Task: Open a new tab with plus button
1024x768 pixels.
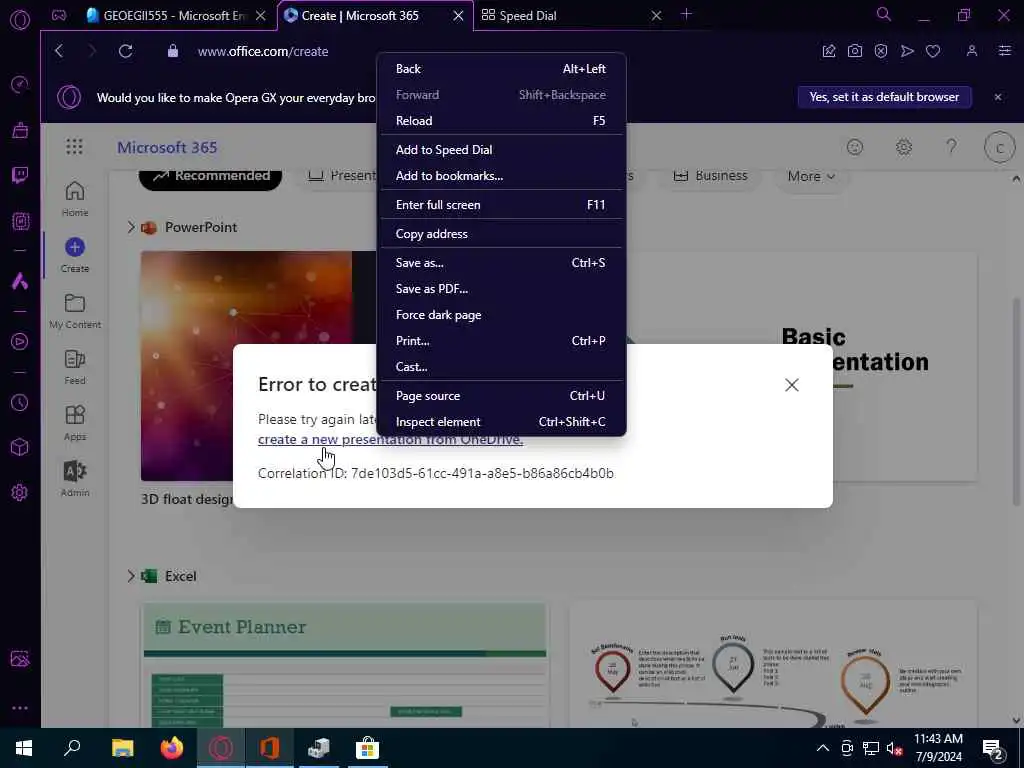Action: coord(686,14)
